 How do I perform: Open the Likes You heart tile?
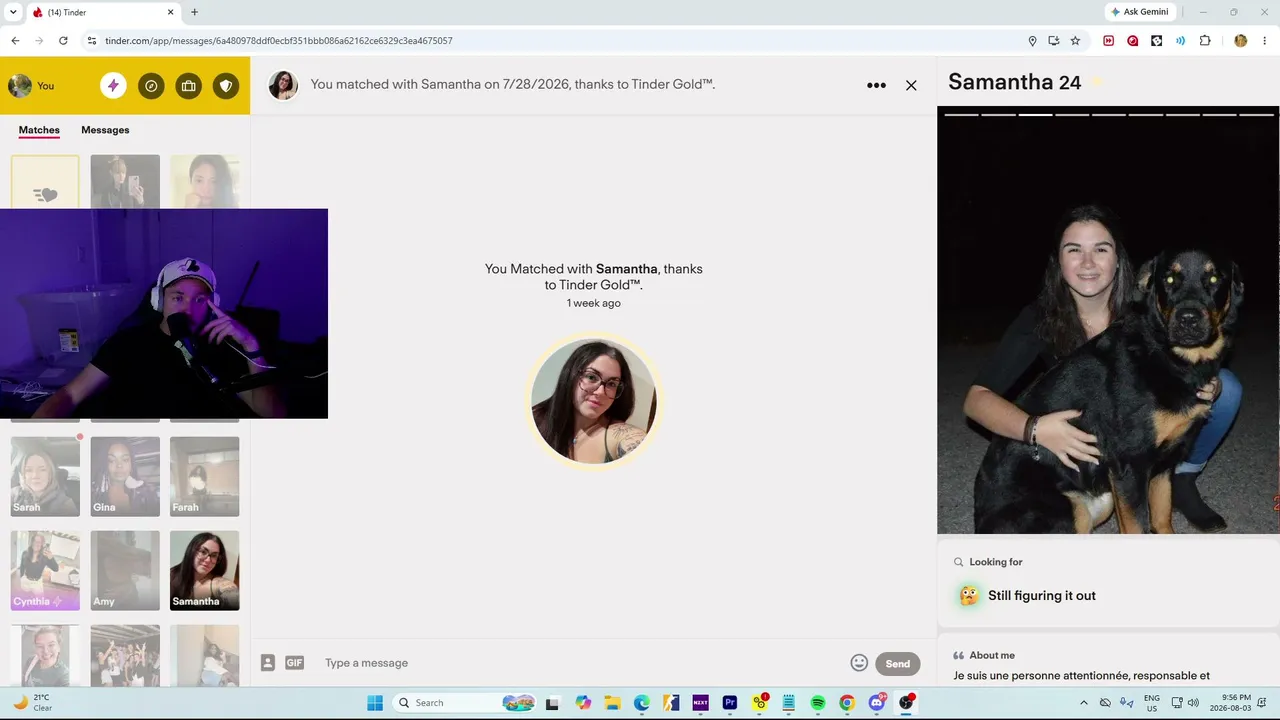point(45,182)
